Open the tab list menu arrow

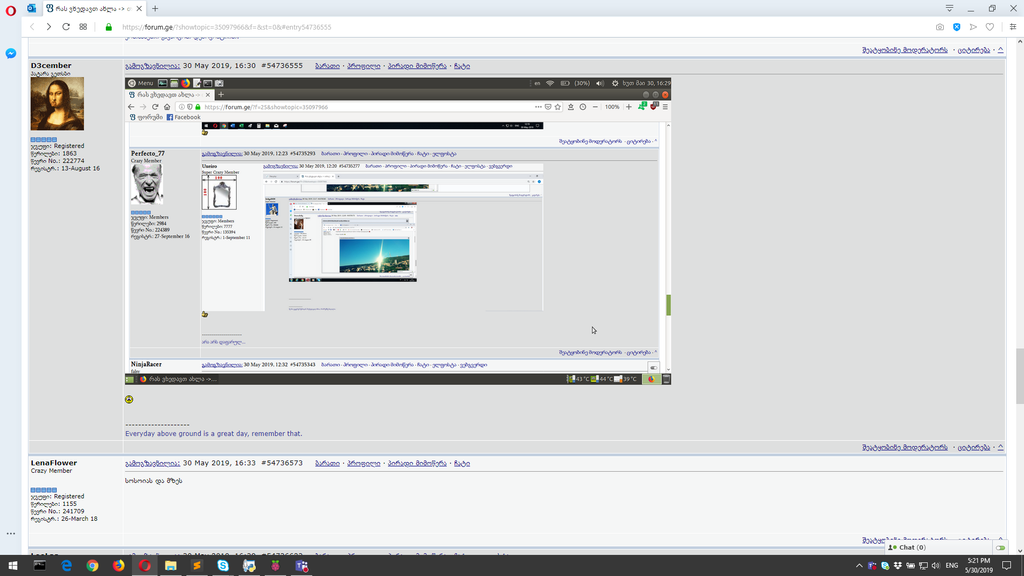click(949, 8)
